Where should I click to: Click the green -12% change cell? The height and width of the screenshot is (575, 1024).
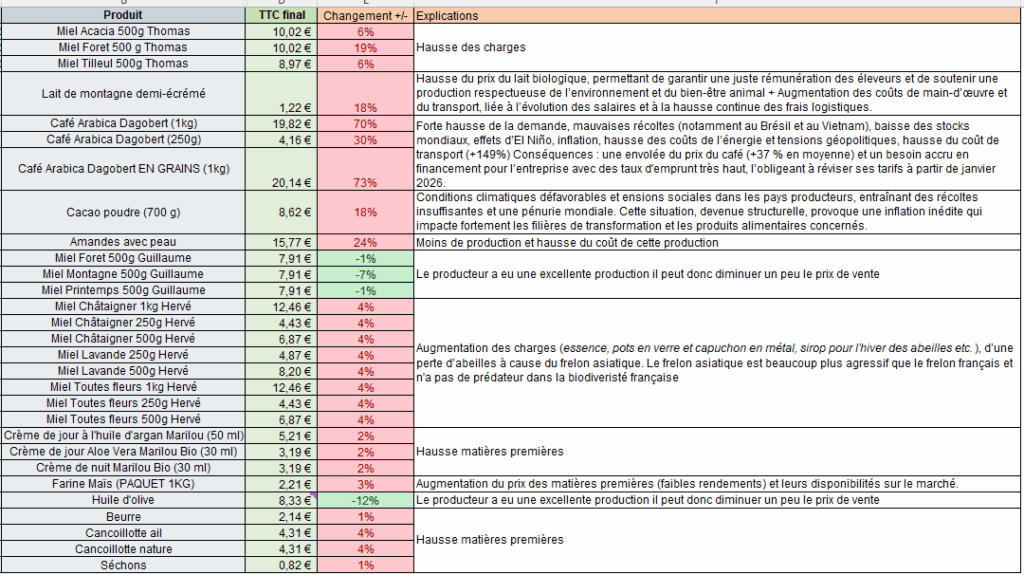click(x=364, y=500)
